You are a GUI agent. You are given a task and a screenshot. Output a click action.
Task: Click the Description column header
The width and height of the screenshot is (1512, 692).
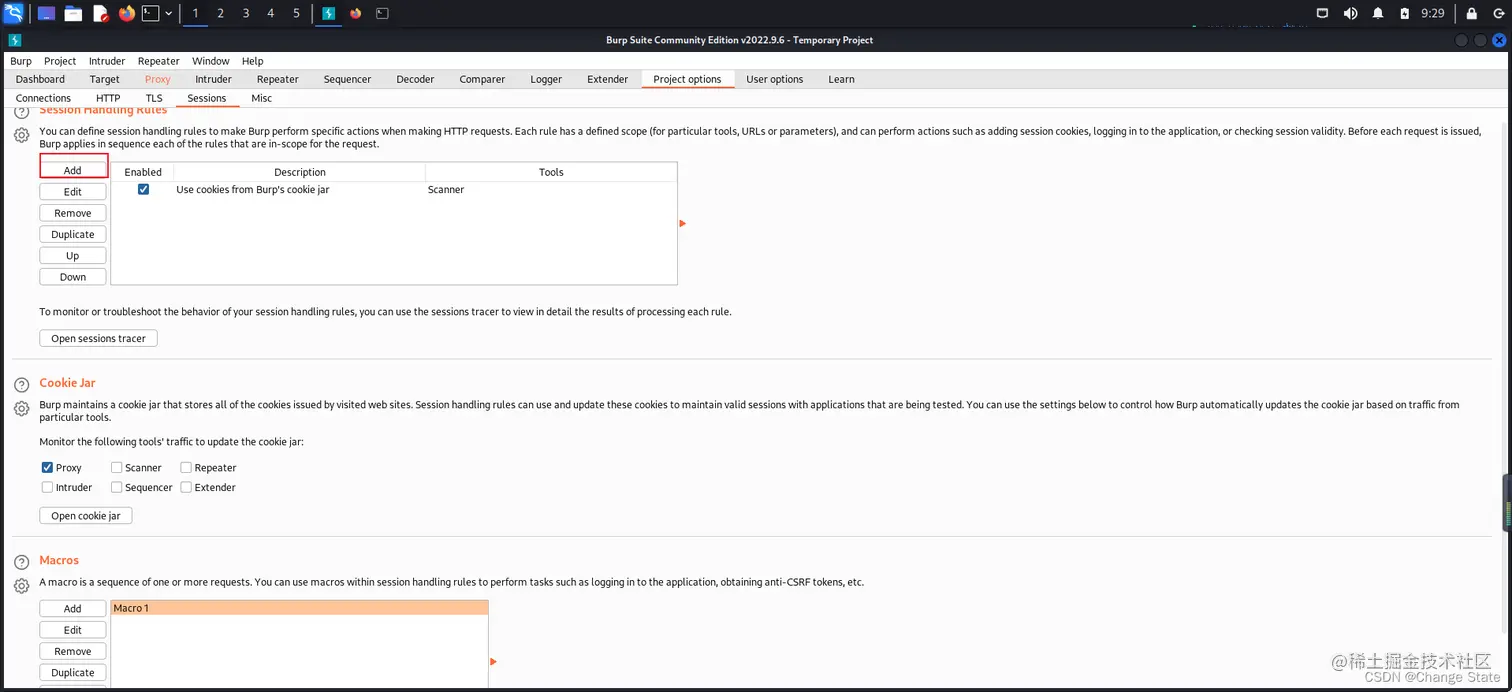tap(300, 172)
